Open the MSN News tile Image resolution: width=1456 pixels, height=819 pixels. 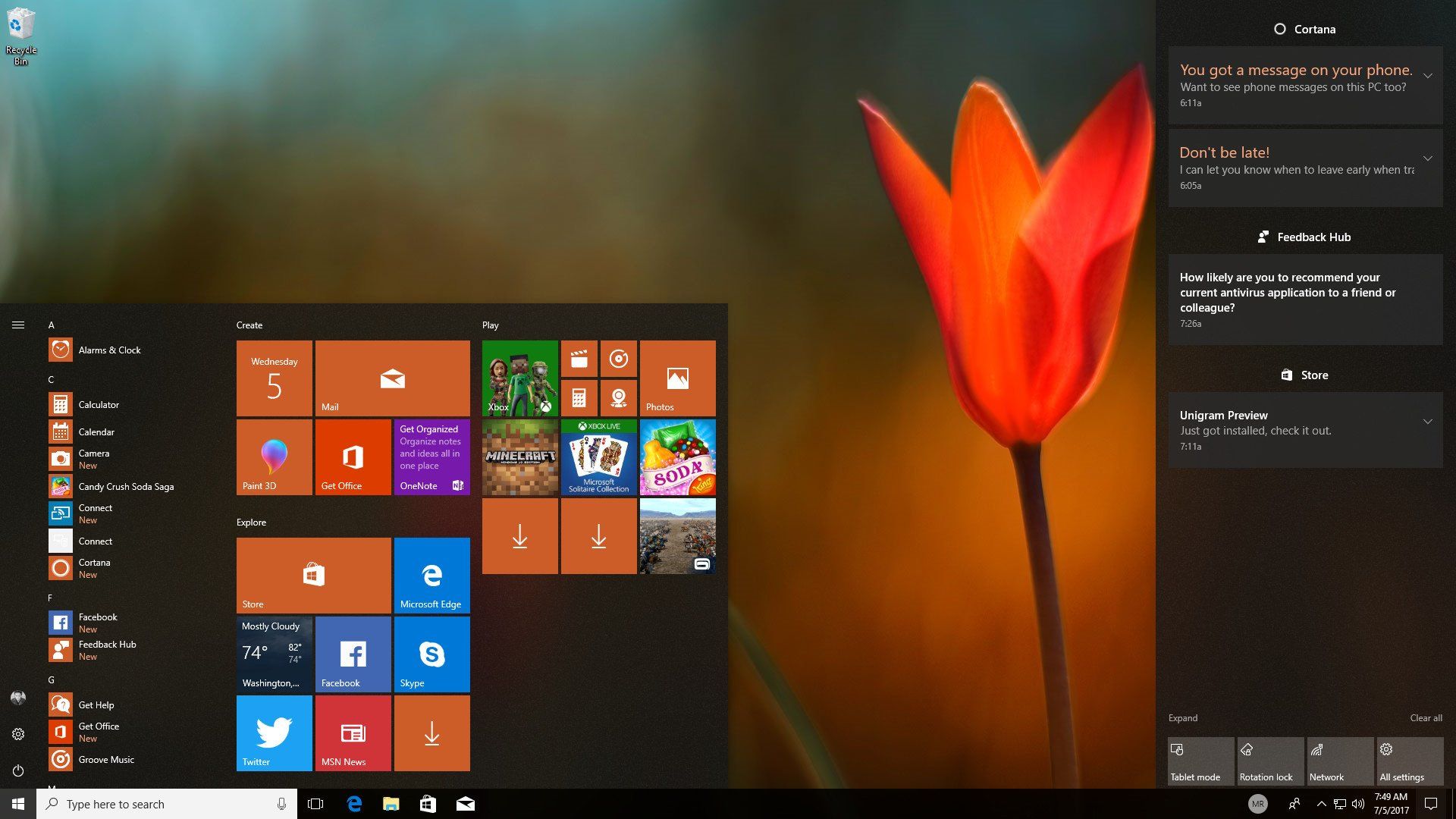coord(353,733)
